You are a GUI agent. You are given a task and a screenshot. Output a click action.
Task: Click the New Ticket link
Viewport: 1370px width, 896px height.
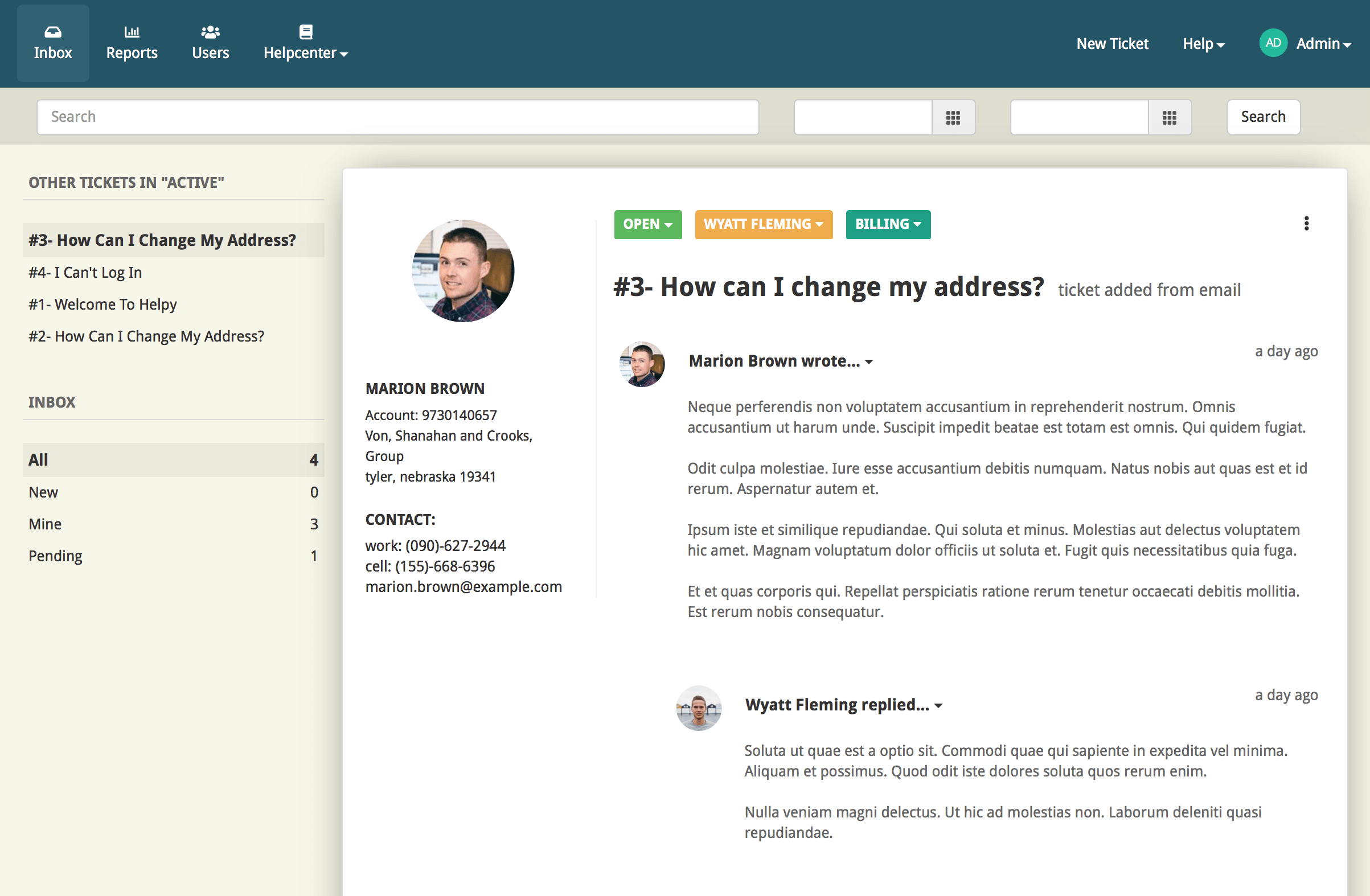click(x=1112, y=44)
